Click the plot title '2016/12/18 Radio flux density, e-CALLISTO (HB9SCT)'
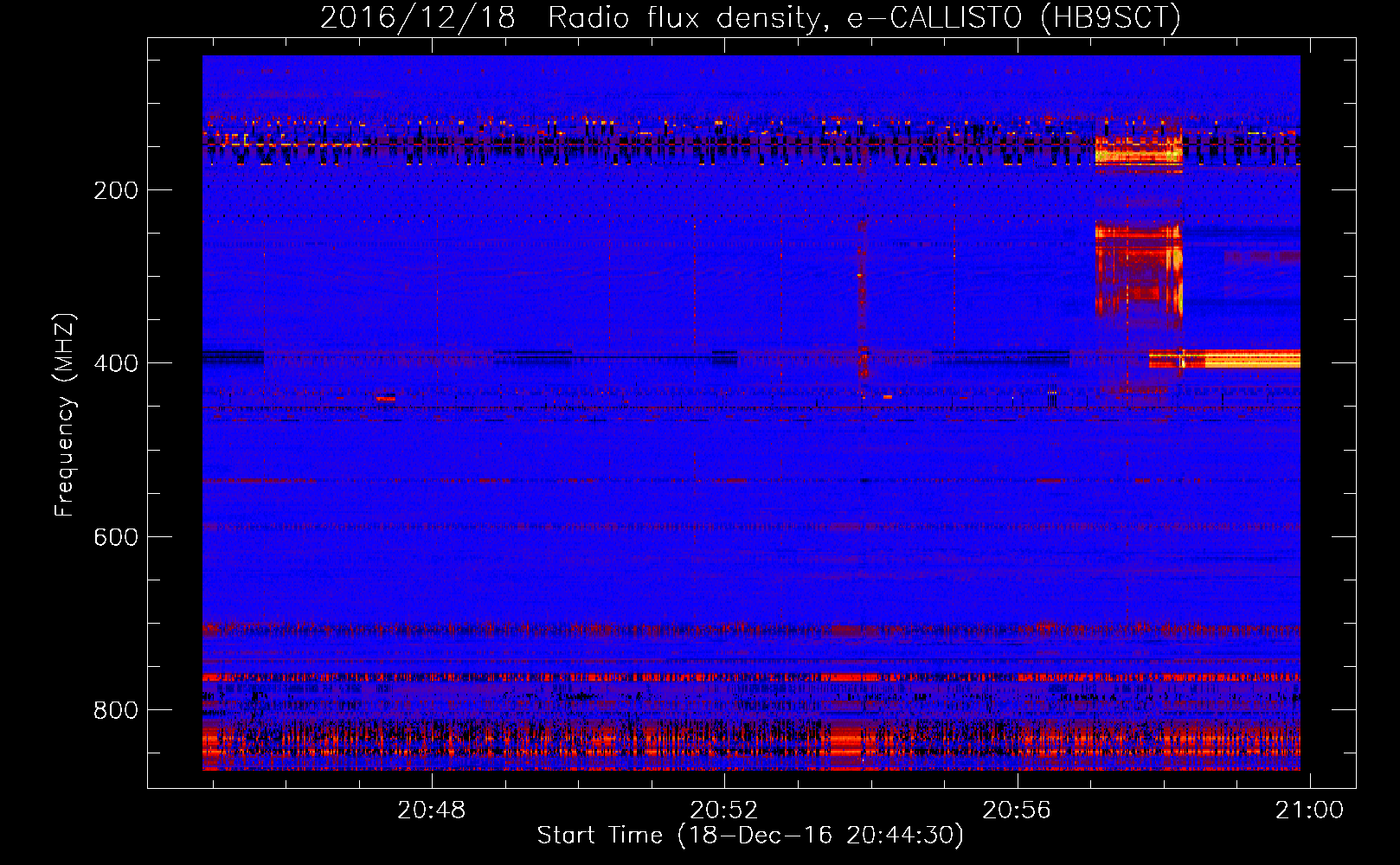 click(x=750, y=17)
